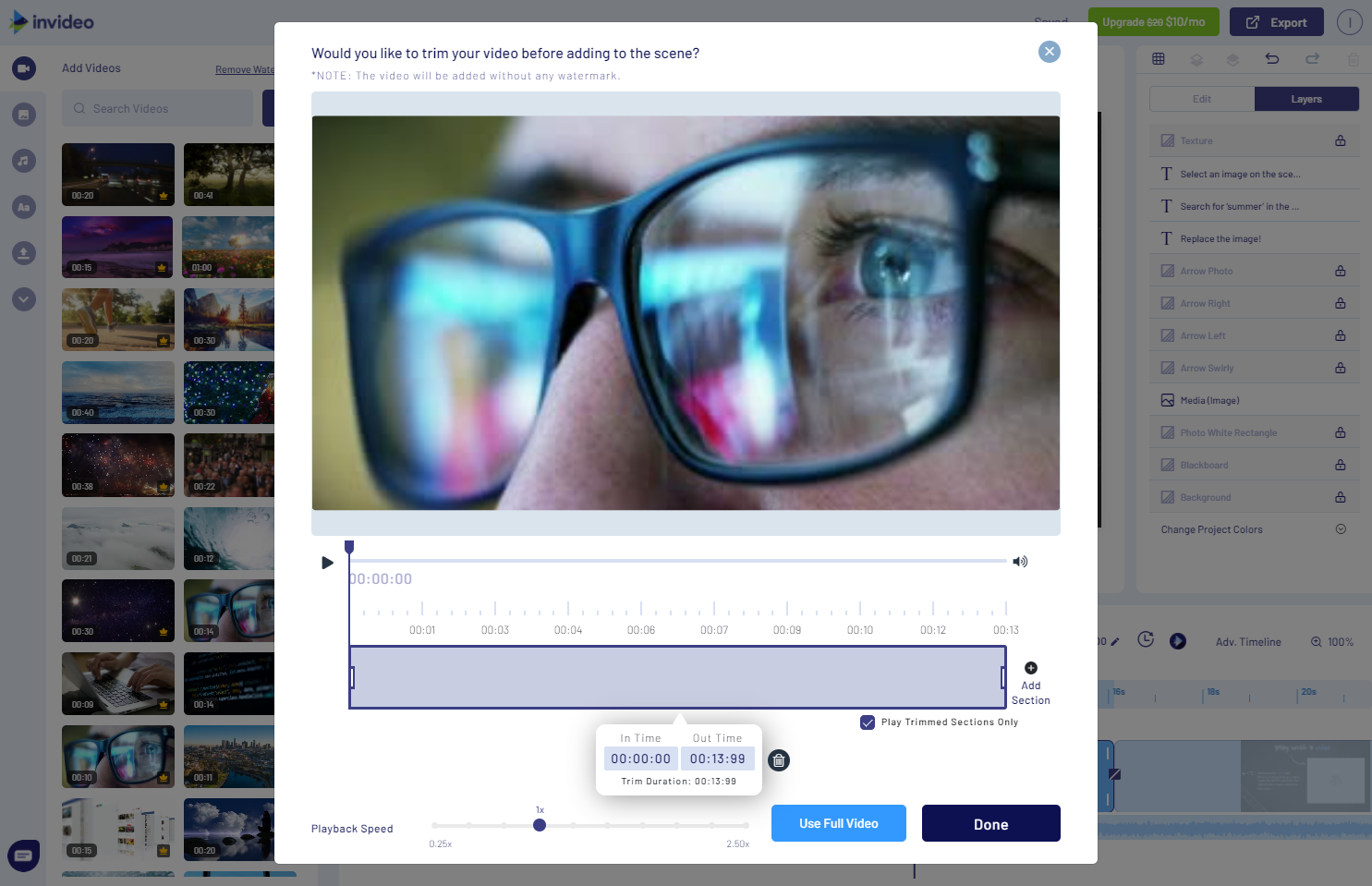Click the redo arrow icon
The width and height of the screenshot is (1372, 886).
click(1312, 59)
